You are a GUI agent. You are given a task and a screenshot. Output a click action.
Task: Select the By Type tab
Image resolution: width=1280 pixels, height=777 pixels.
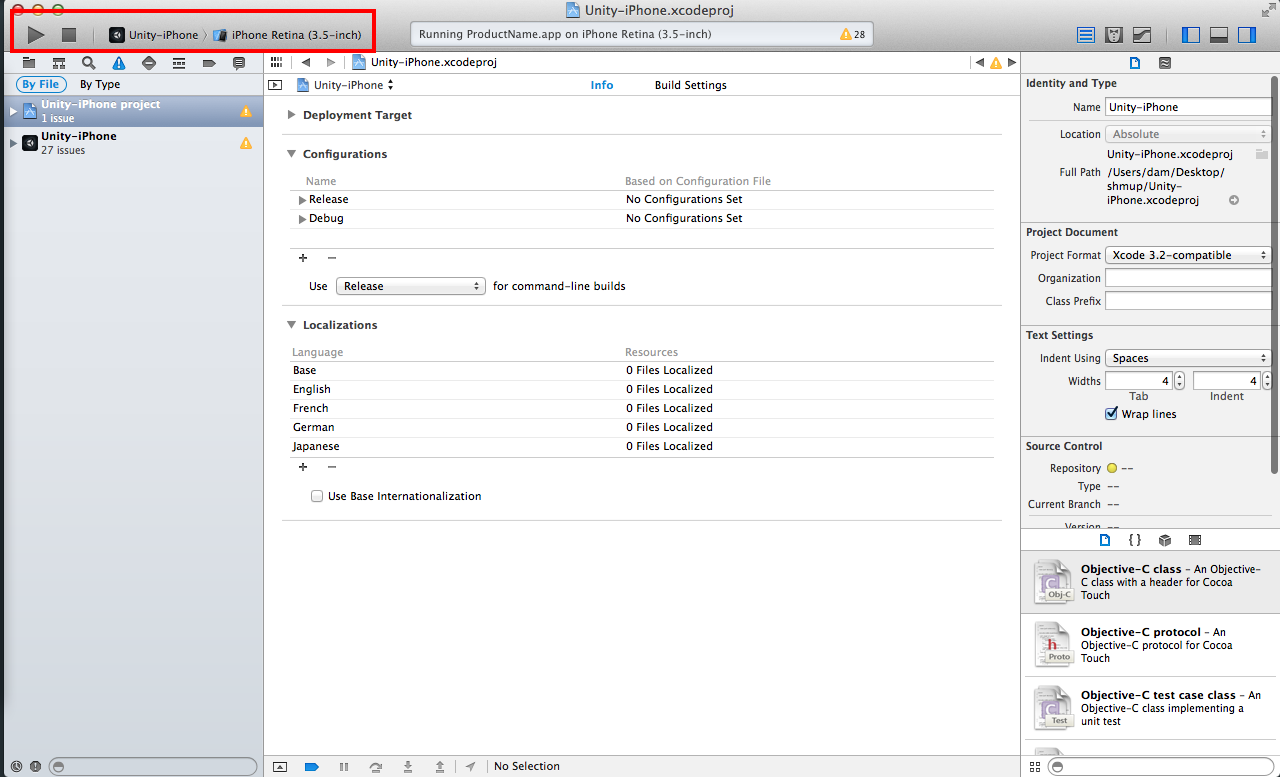100,85
